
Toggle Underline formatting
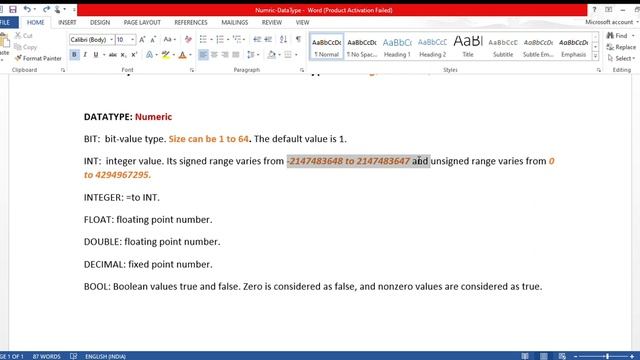click(96, 55)
